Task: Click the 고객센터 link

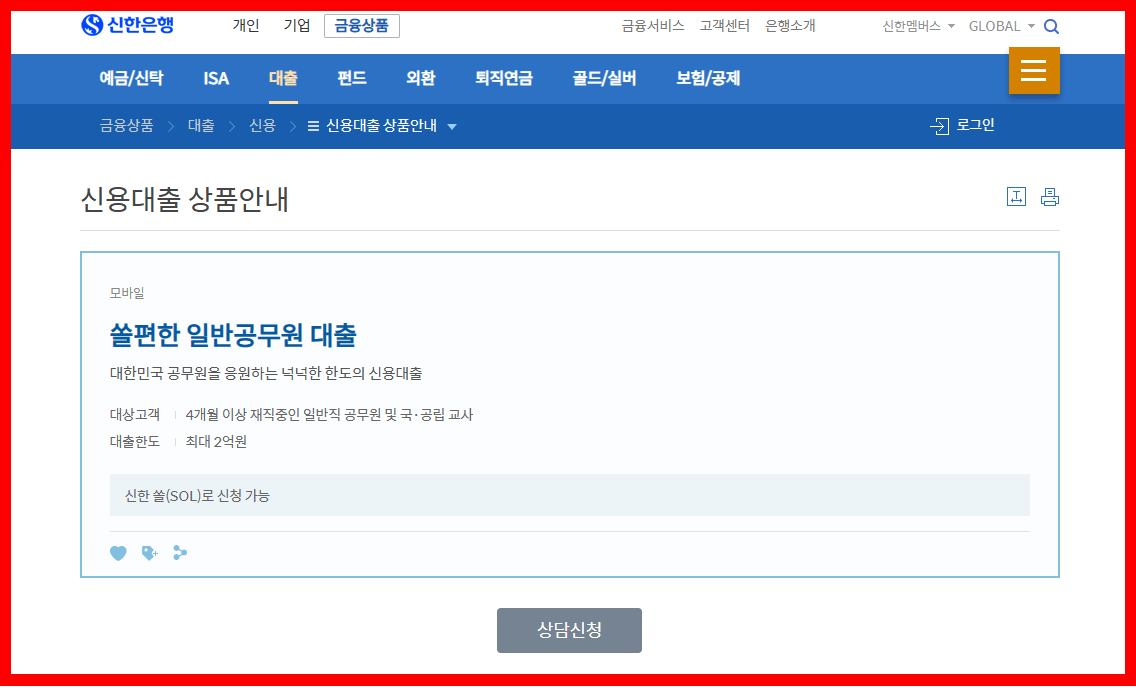Action: pyautogui.click(x=724, y=26)
